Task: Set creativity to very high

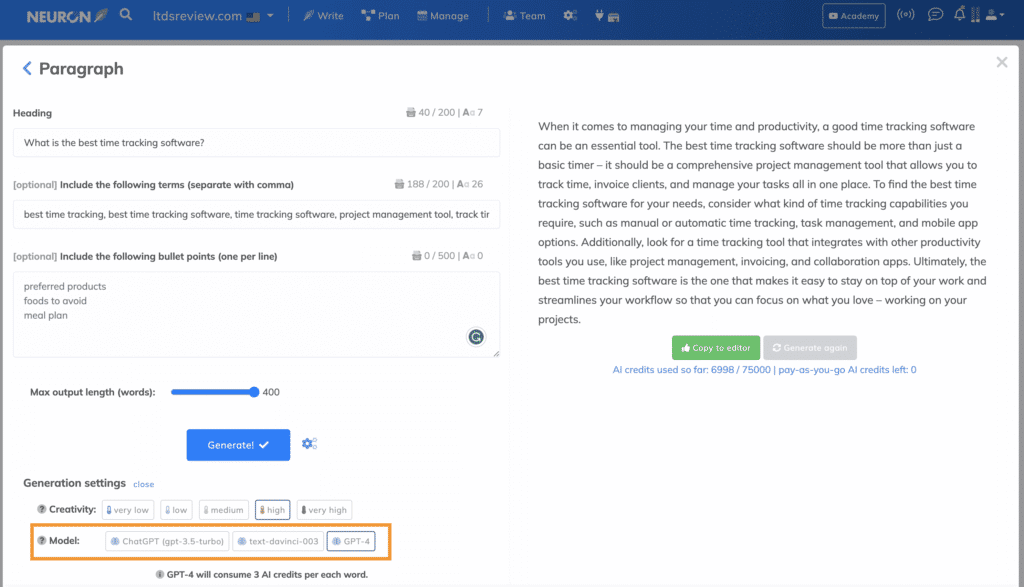Action: click(324, 510)
